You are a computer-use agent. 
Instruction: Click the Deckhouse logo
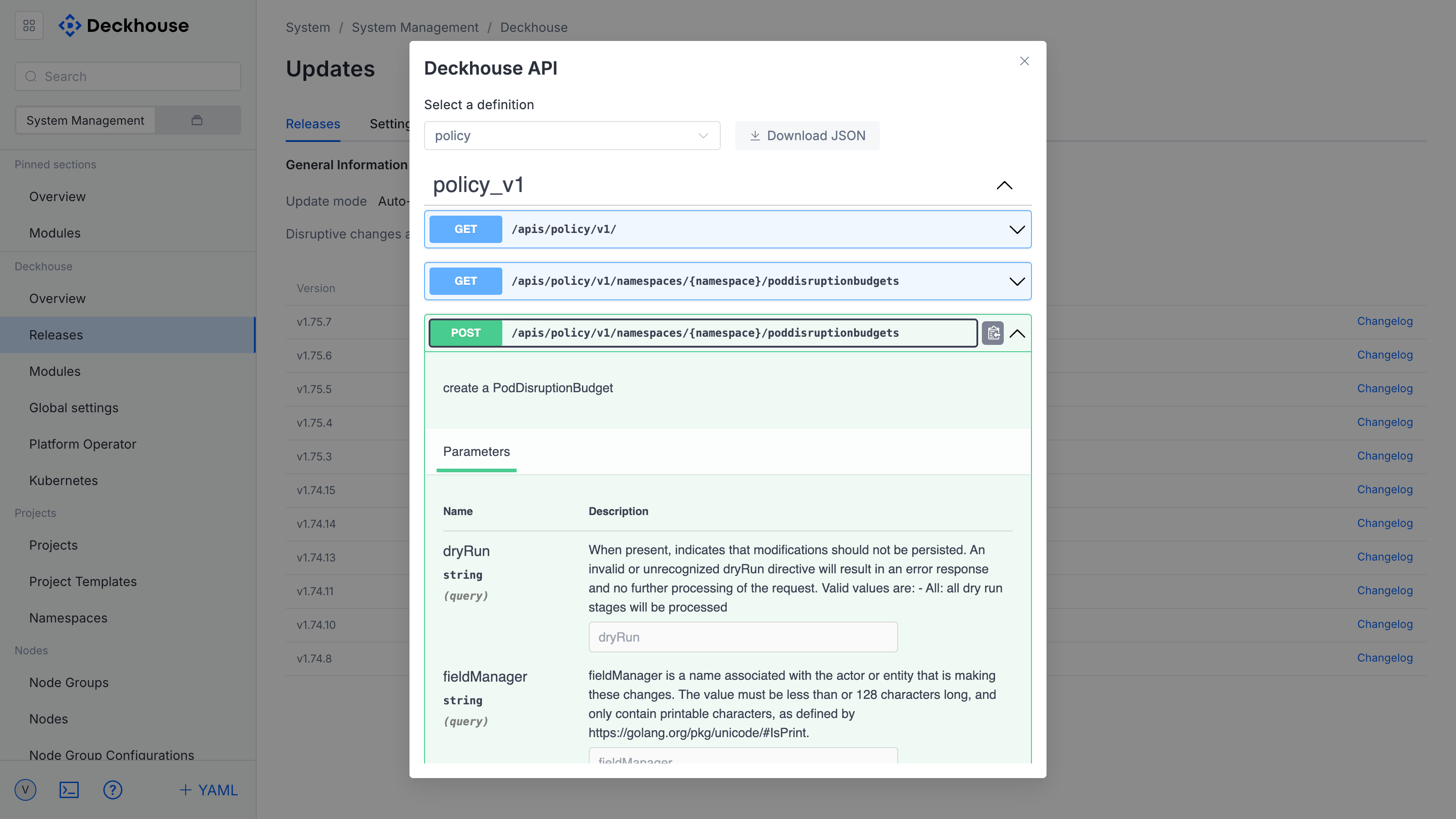[x=124, y=25]
